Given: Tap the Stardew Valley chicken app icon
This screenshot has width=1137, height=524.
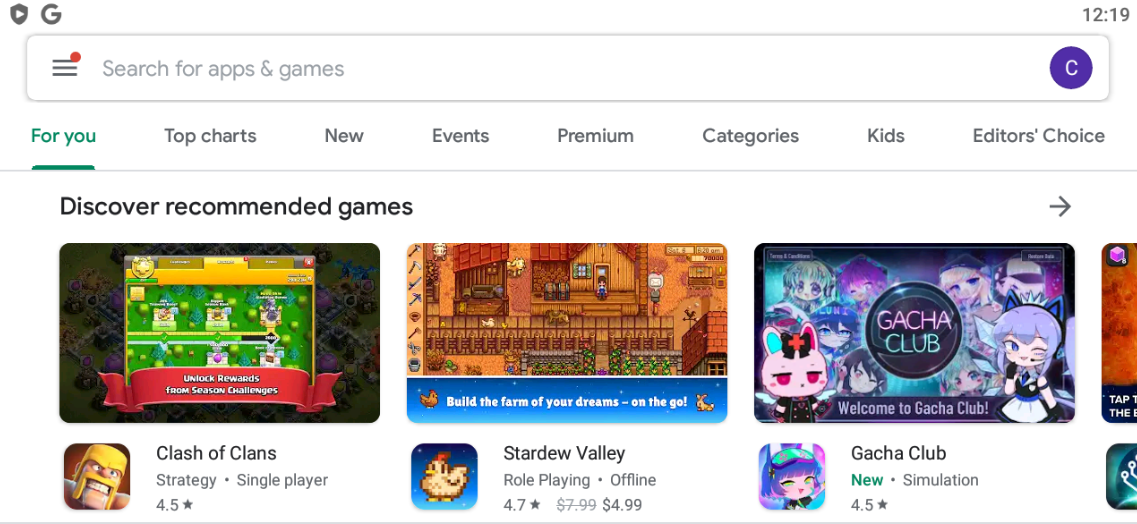Looking at the screenshot, I should tap(445, 476).
